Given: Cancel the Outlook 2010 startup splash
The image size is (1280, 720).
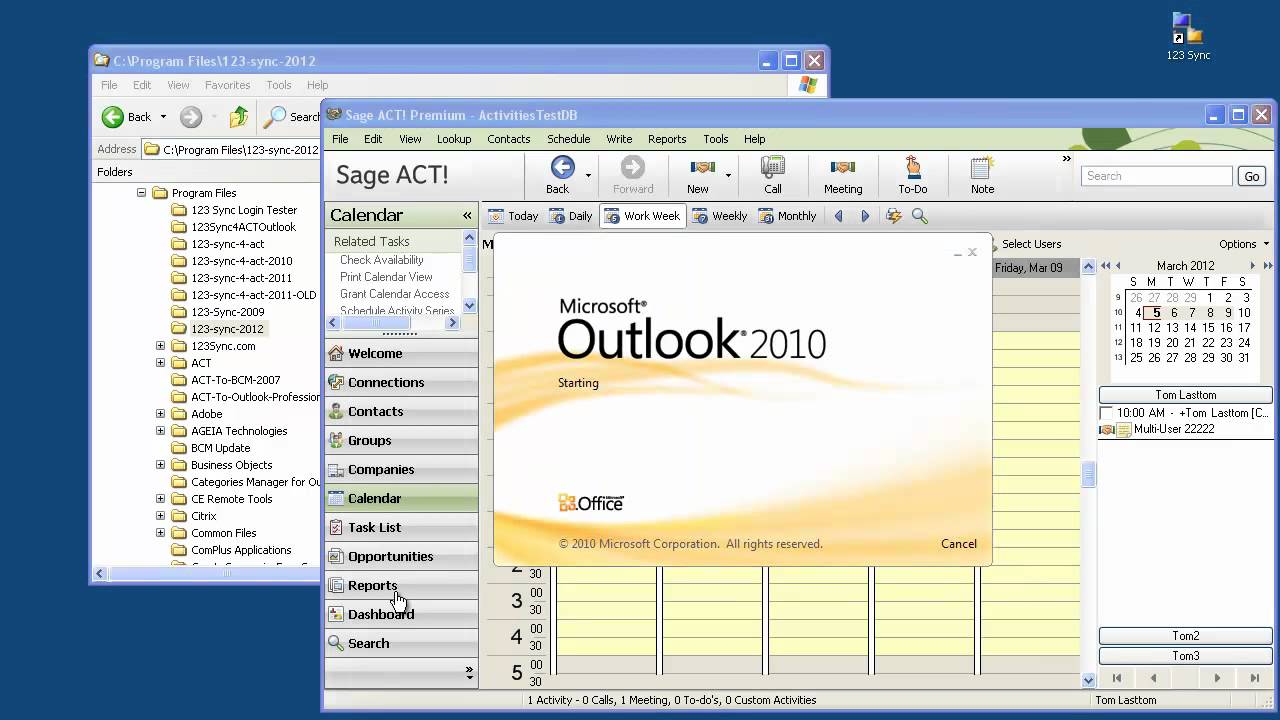Looking at the screenshot, I should pyautogui.click(x=958, y=544).
